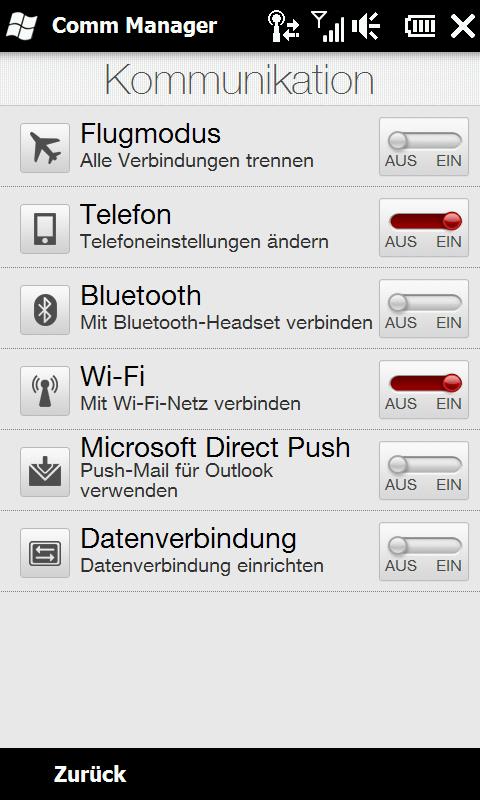
Task: Turn off the Telefon switch
Action: [x=424, y=228]
